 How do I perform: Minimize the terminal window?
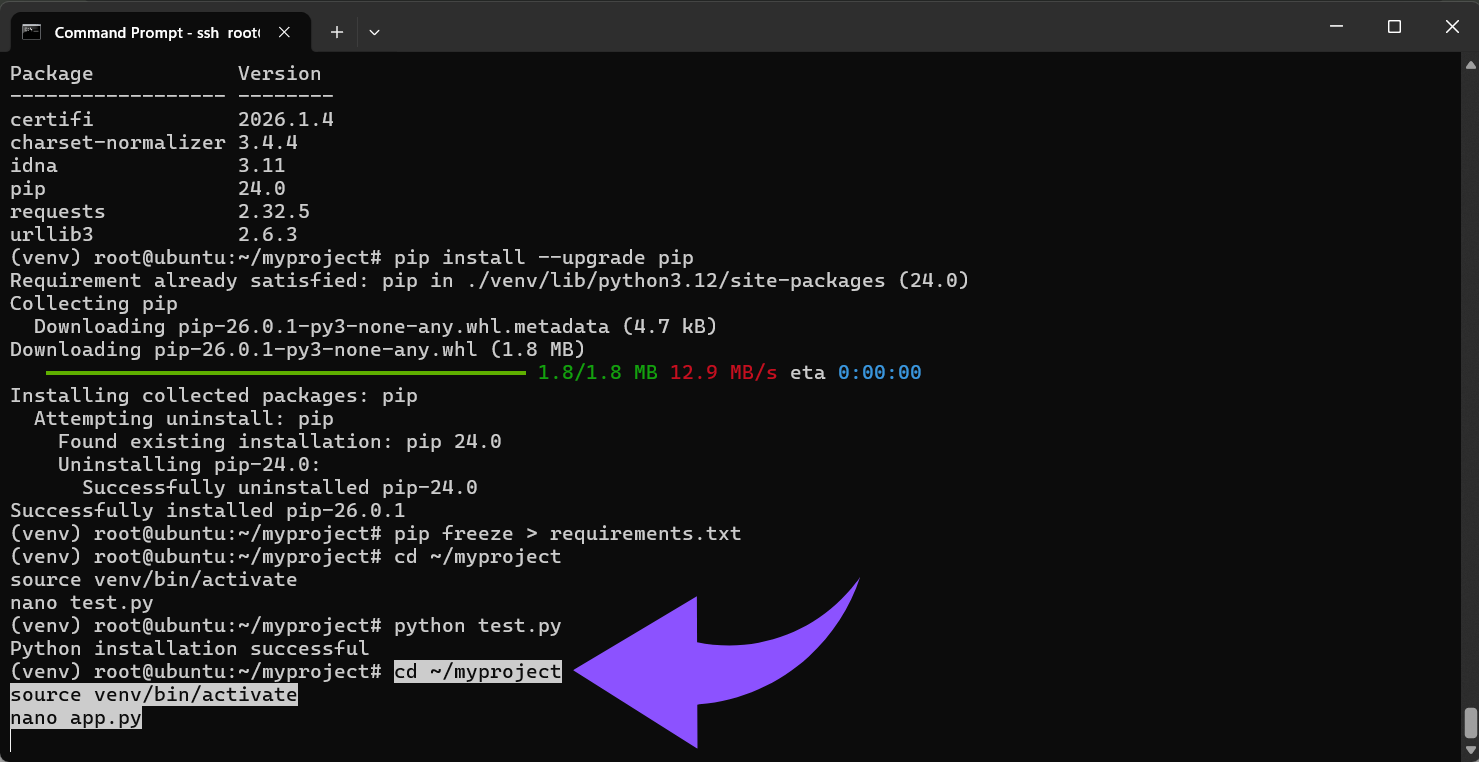(1336, 27)
